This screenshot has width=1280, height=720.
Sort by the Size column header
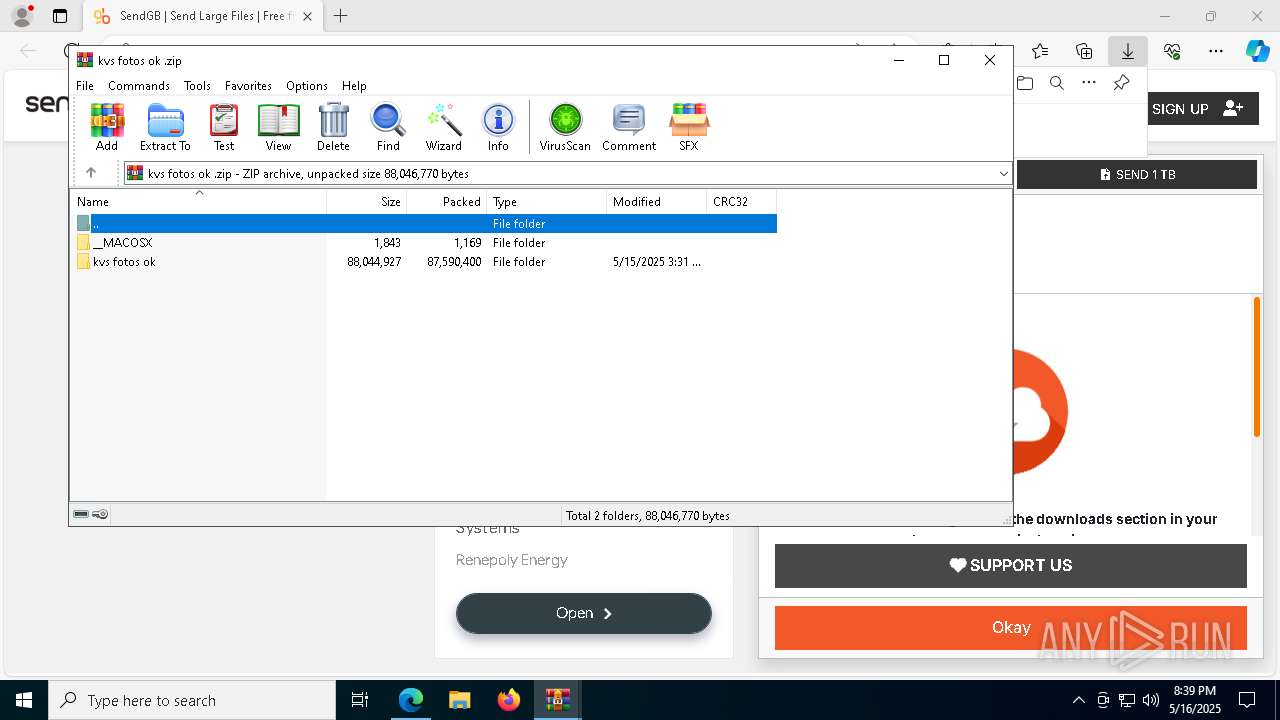(367, 202)
